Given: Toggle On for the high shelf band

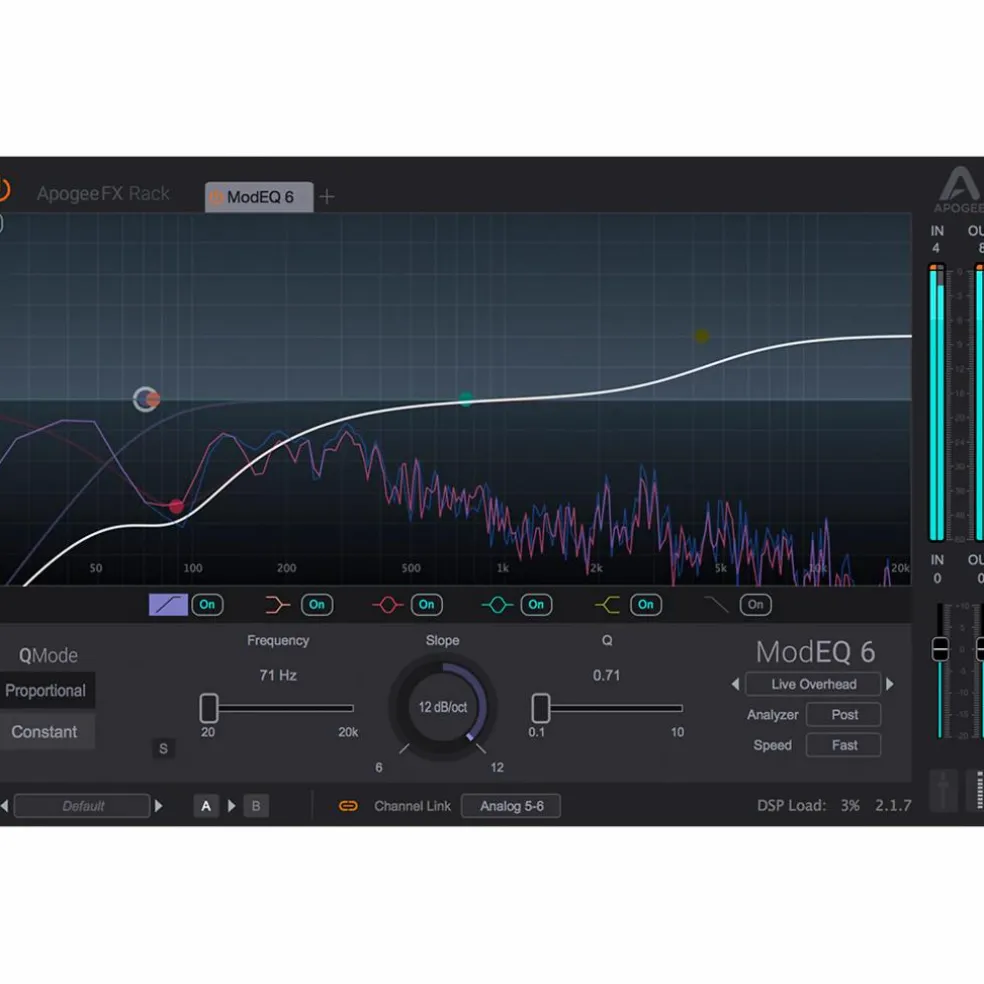Looking at the screenshot, I should [x=646, y=605].
